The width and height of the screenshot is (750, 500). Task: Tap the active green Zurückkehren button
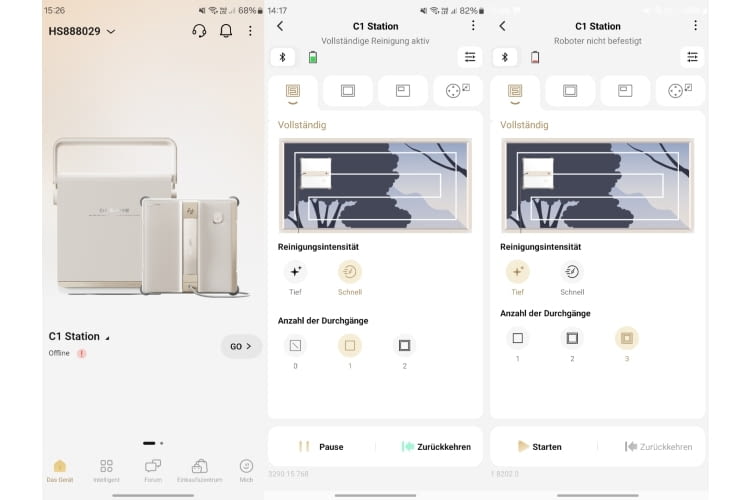click(x=436, y=447)
